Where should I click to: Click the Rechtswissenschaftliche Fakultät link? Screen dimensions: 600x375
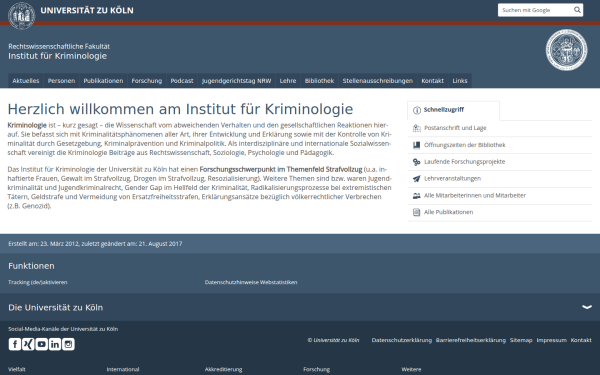pos(59,46)
